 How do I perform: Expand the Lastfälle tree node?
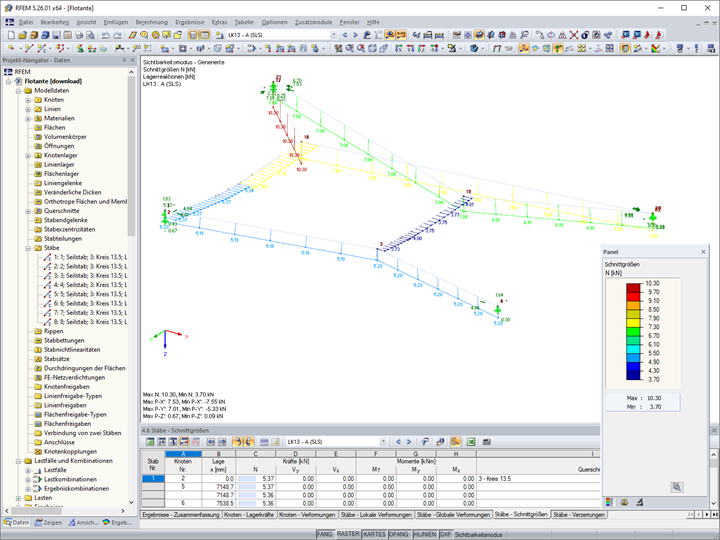(x=28, y=470)
